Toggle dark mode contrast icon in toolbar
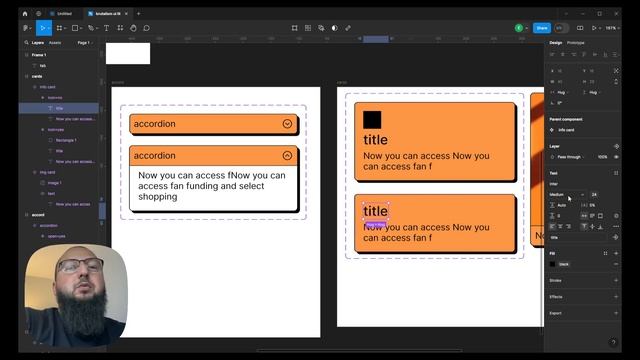640x360 pixels. click(x=335, y=28)
